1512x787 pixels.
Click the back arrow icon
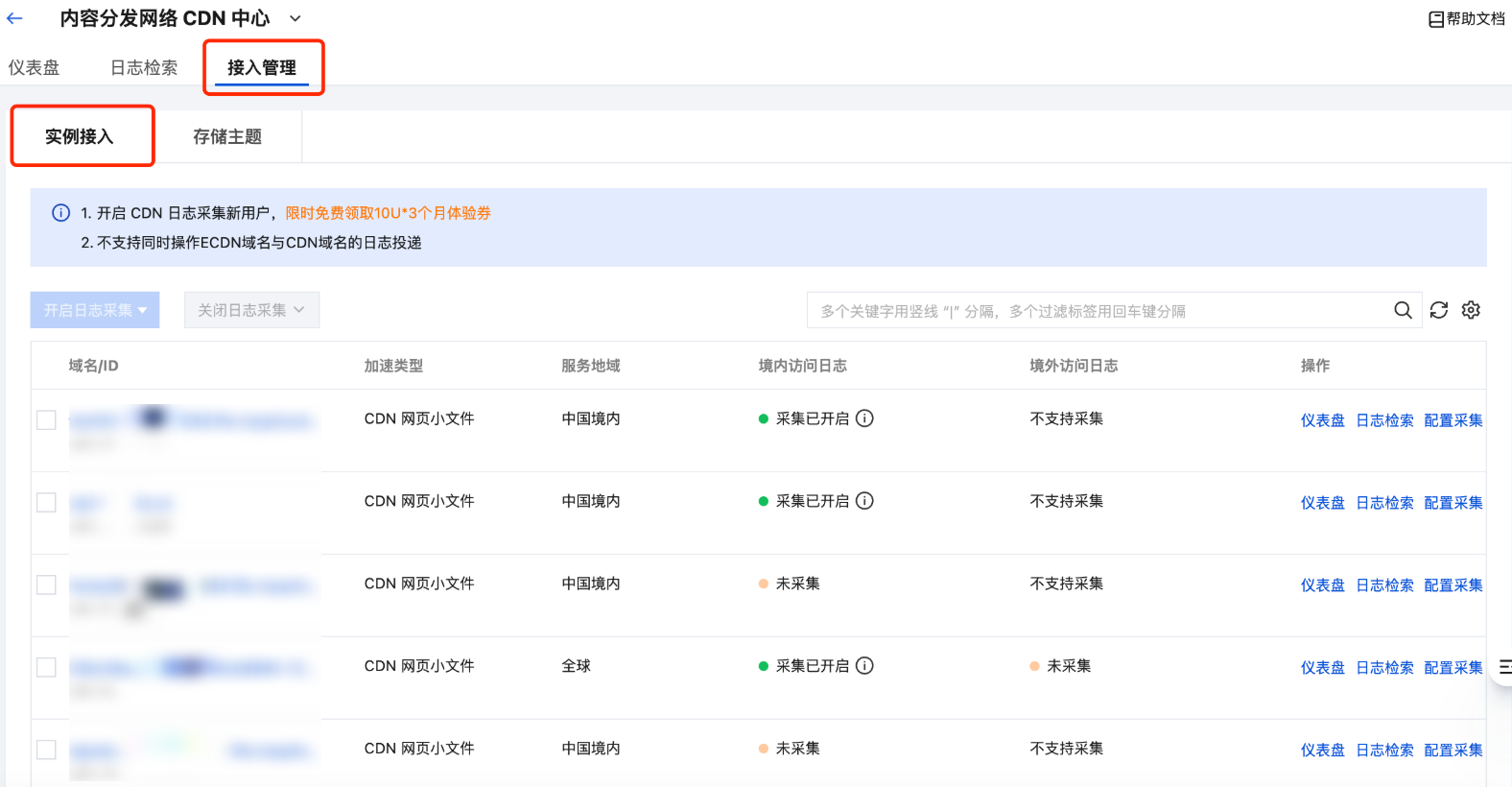pyautogui.click(x=14, y=18)
